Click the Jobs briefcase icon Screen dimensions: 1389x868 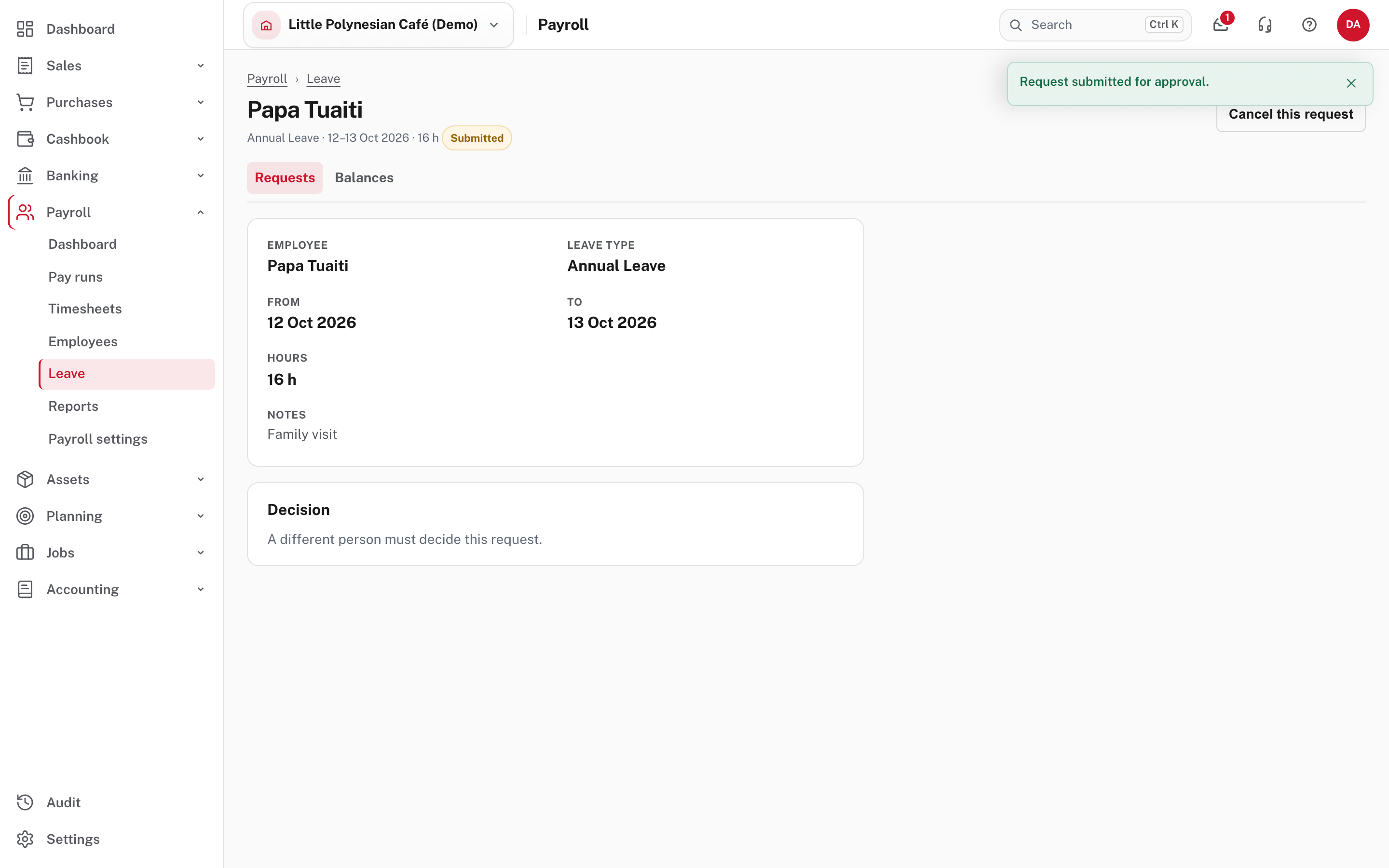pyautogui.click(x=25, y=553)
